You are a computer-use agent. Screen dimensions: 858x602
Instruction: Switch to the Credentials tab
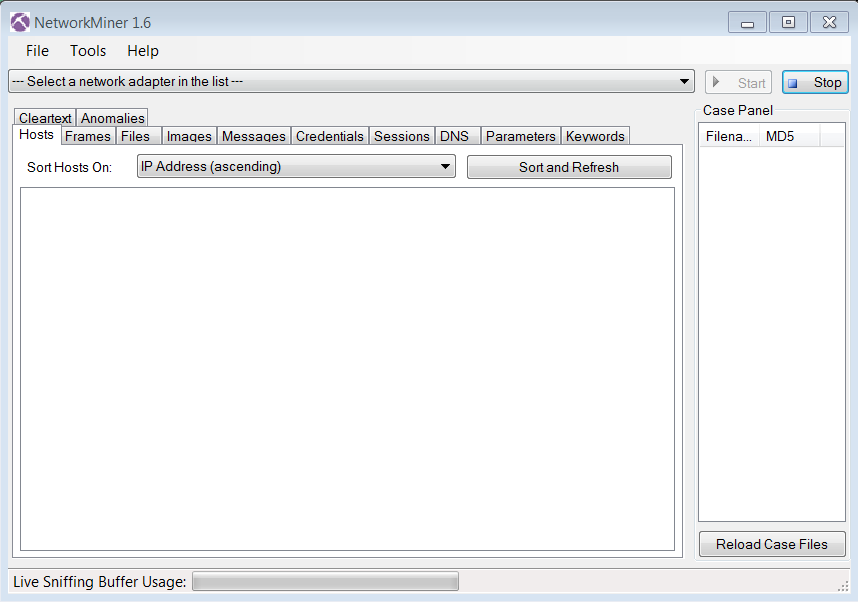(x=330, y=136)
